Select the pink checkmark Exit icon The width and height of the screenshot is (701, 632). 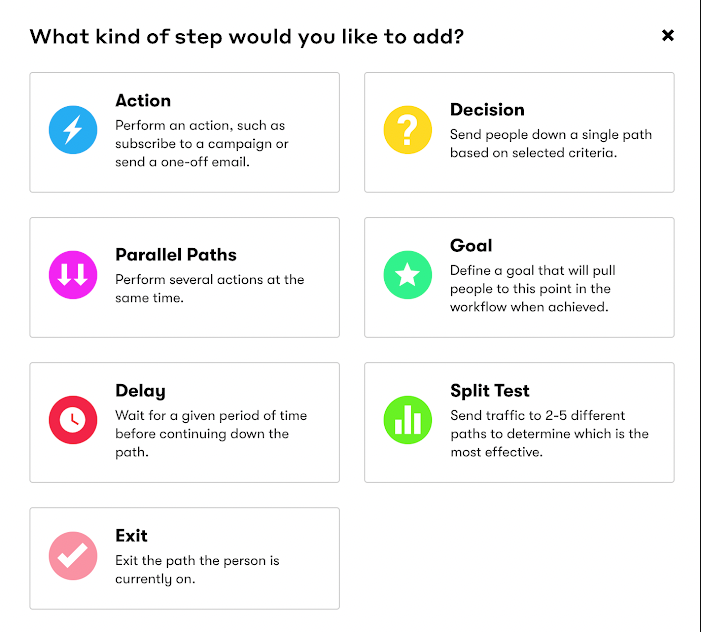pyautogui.click(x=73, y=556)
